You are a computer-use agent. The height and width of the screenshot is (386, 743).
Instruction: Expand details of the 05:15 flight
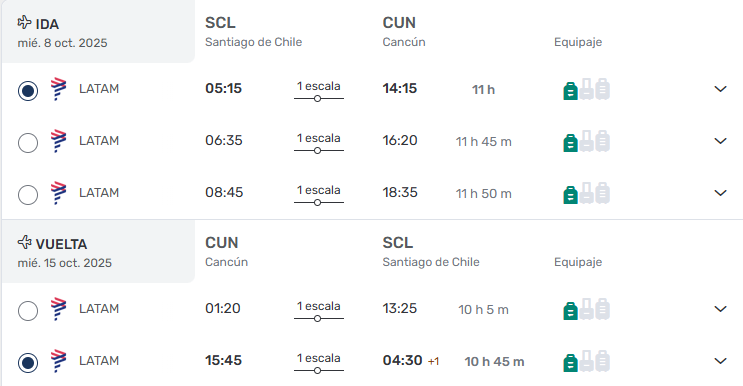[720, 89]
